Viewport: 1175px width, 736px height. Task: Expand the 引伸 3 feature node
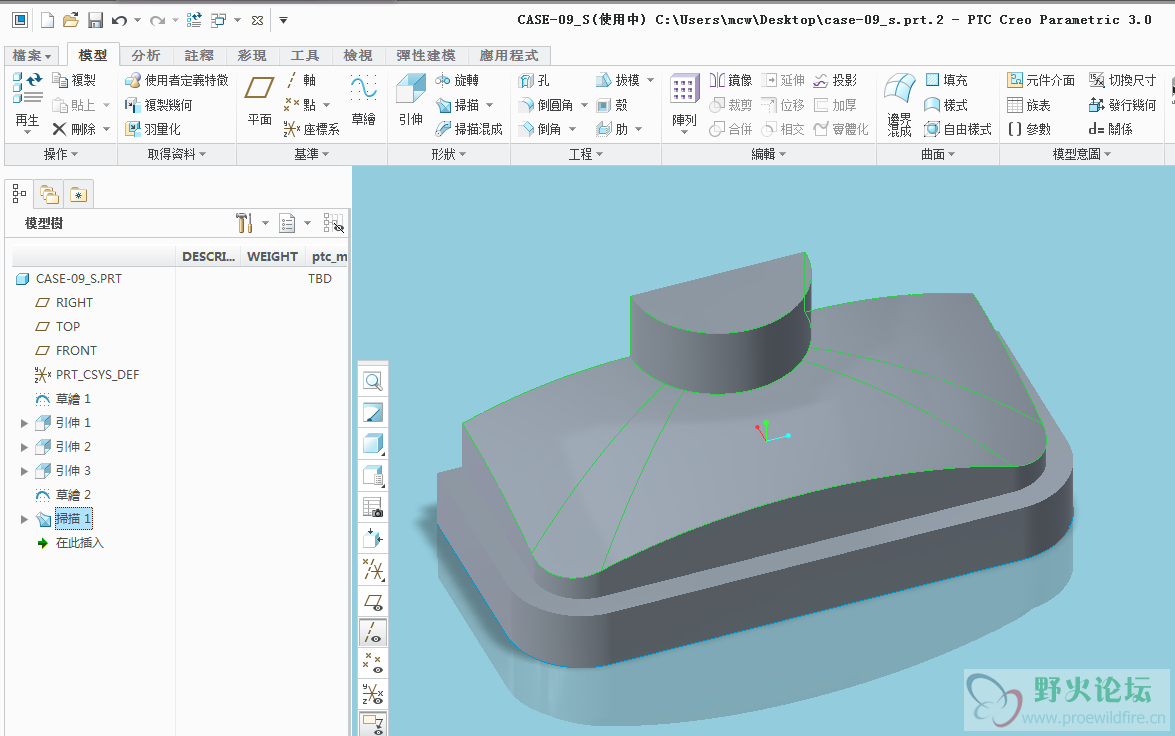pos(24,471)
